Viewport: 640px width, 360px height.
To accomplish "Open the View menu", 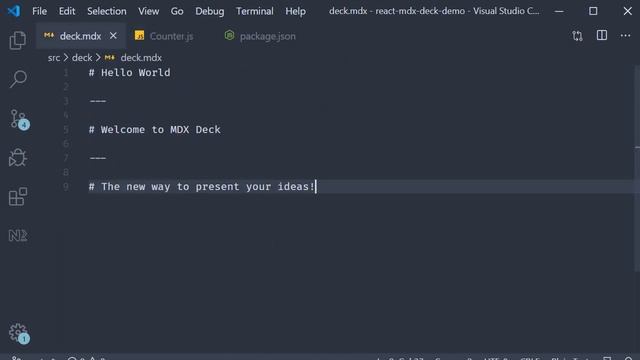I will tap(149, 11).
